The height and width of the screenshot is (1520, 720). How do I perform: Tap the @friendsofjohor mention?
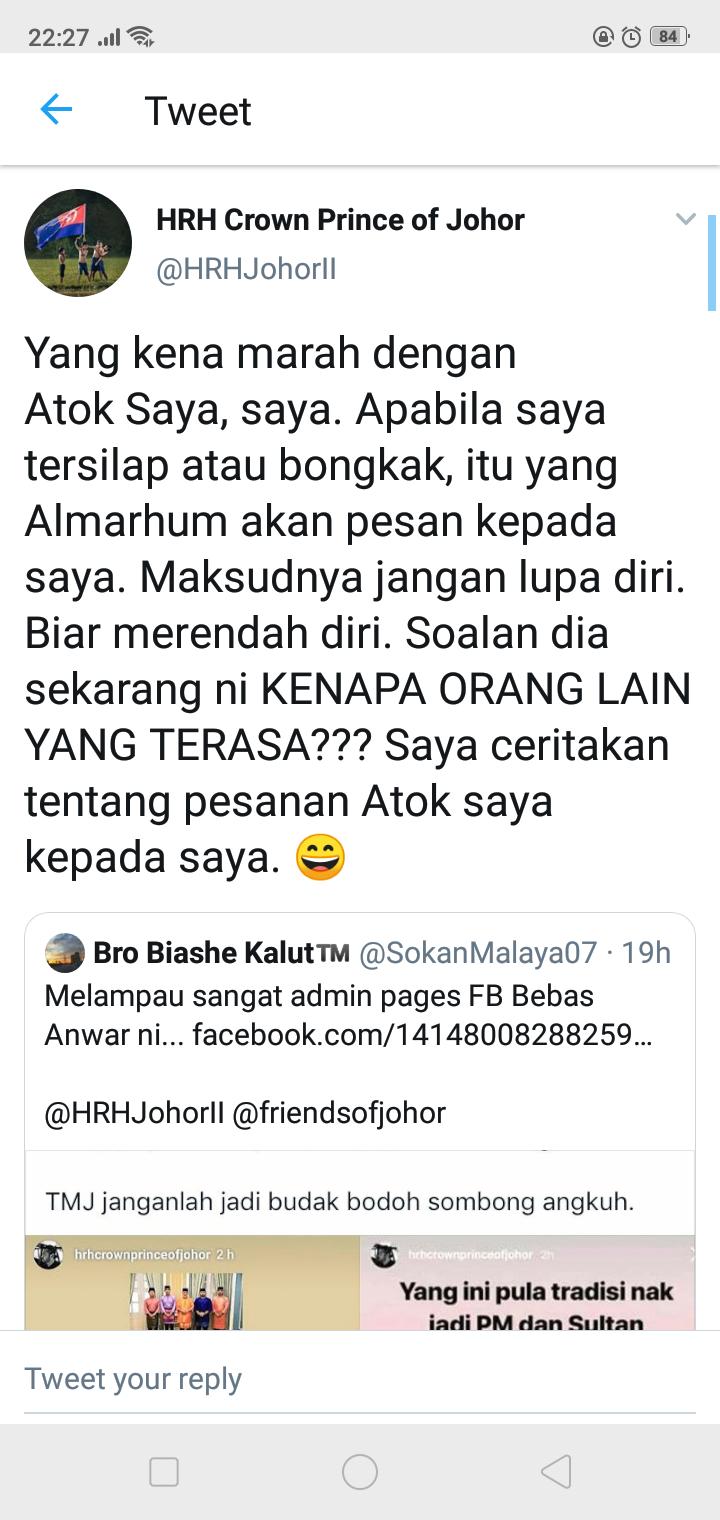coord(339,1112)
